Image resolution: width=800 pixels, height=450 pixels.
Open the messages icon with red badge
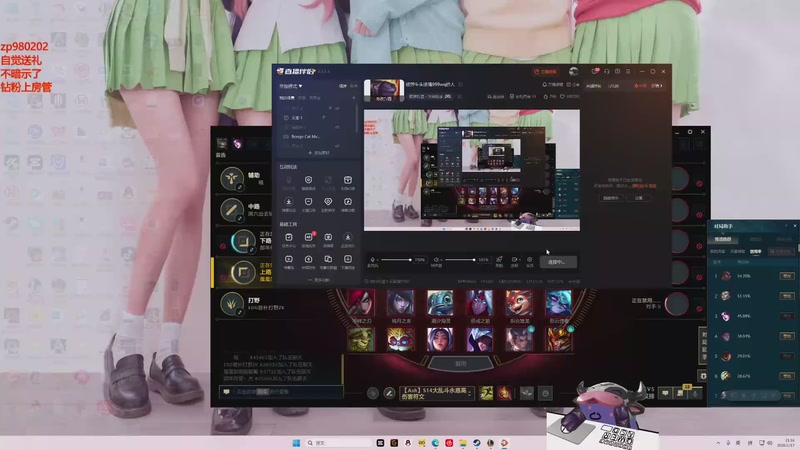click(594, 71)
